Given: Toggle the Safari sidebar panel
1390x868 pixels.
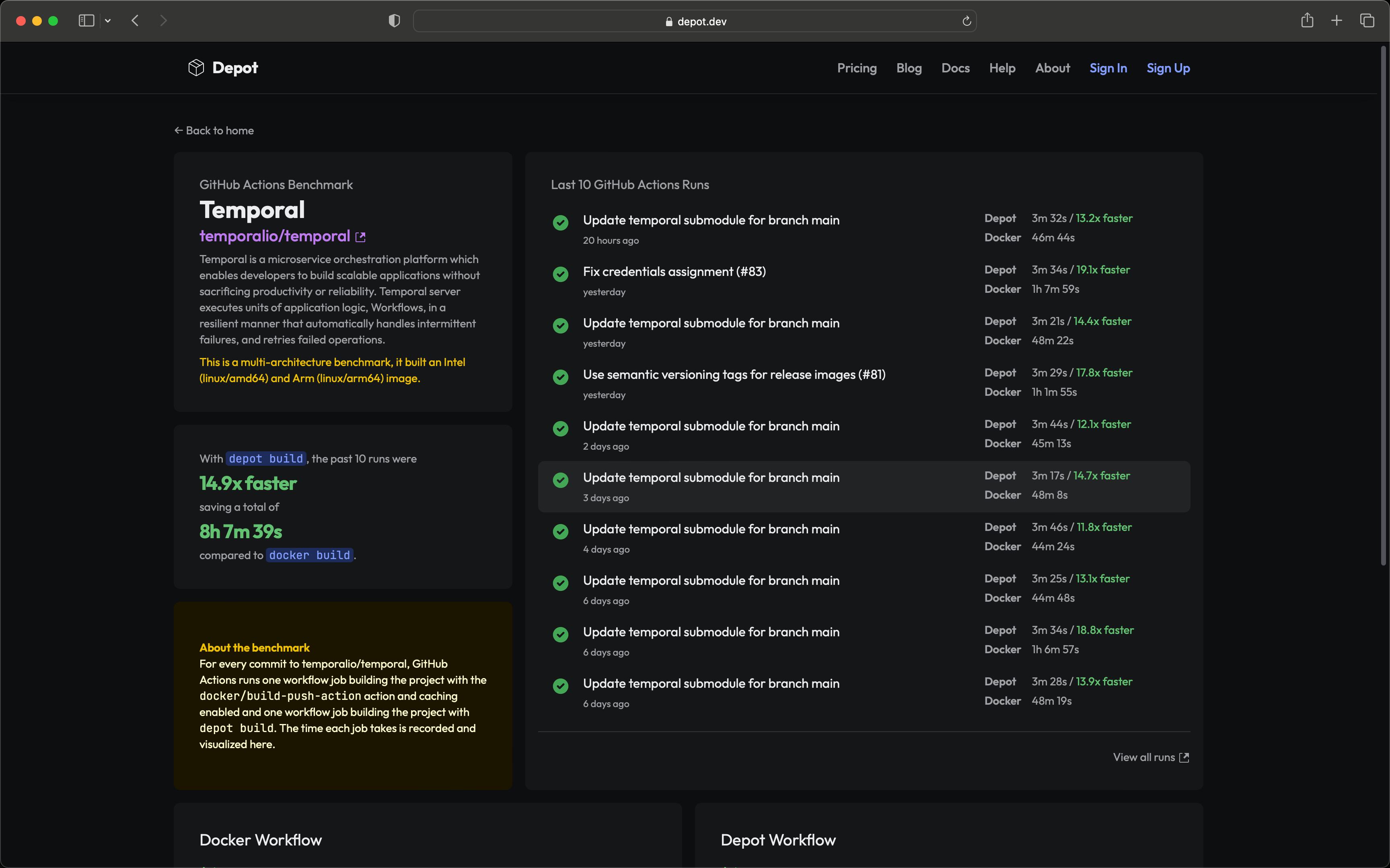Looking at the screenshot, I should [x=86, y=21].
